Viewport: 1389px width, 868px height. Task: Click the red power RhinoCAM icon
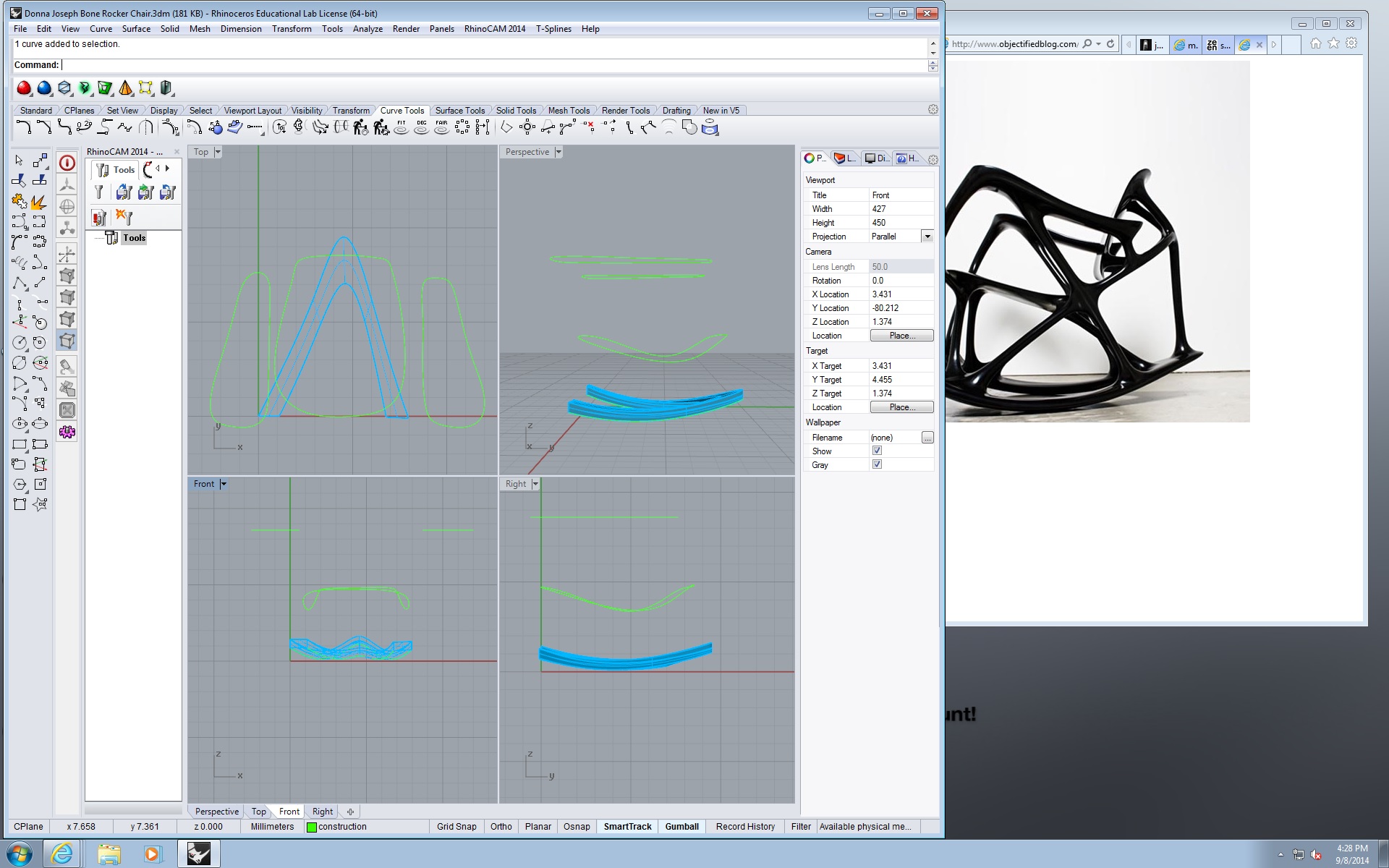click(67, 163)
